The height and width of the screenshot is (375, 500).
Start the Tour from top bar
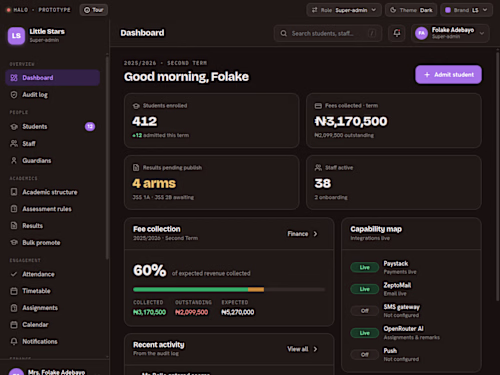coord(93,10)
